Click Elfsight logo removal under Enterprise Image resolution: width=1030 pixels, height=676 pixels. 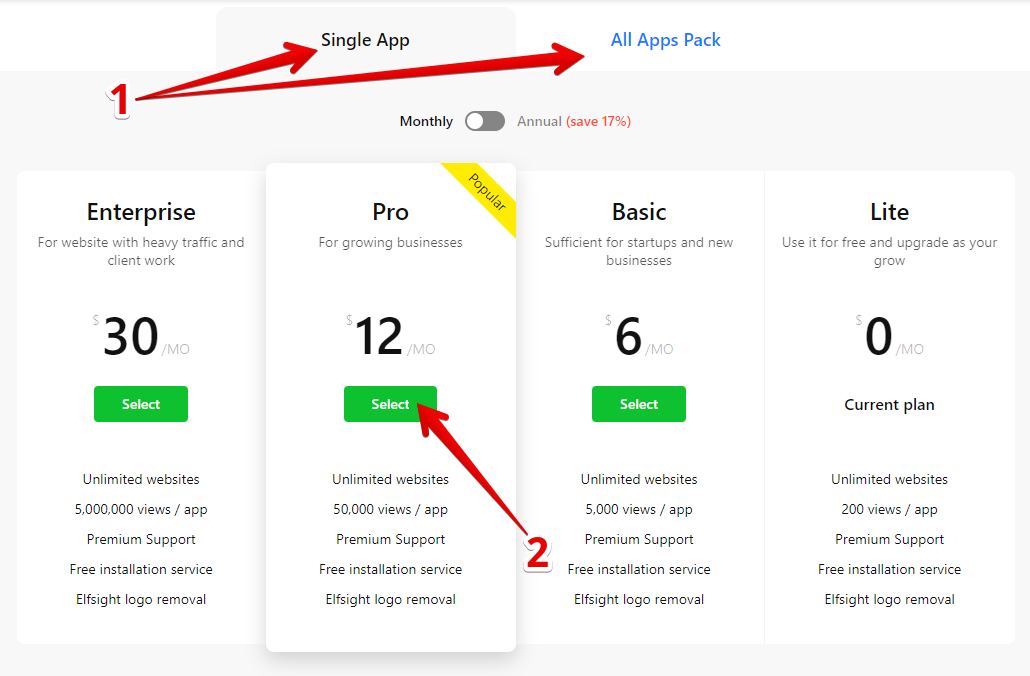[140, 599]
